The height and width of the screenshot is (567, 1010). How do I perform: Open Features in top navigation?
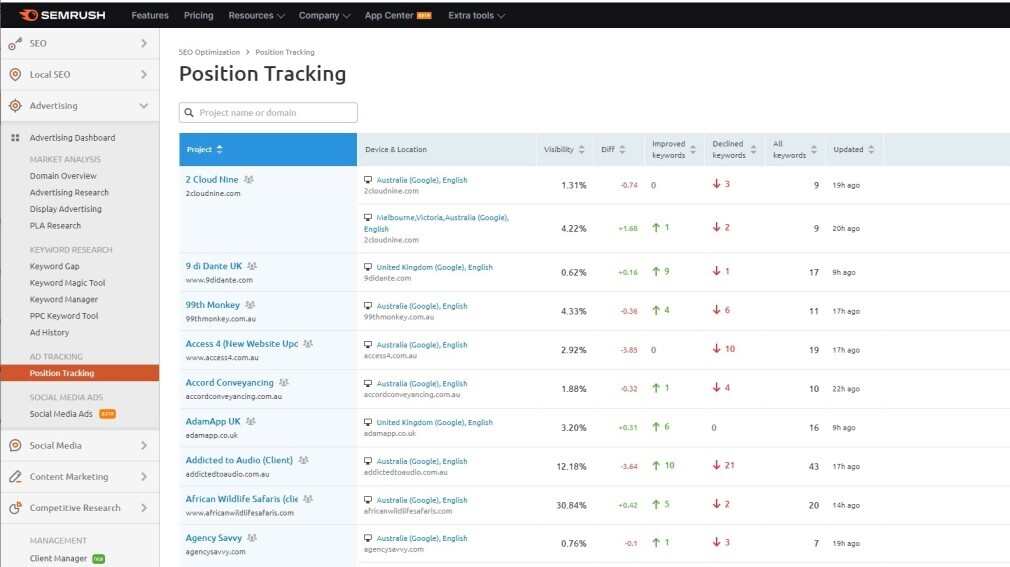pyautogui.click(x=150, y=15)
